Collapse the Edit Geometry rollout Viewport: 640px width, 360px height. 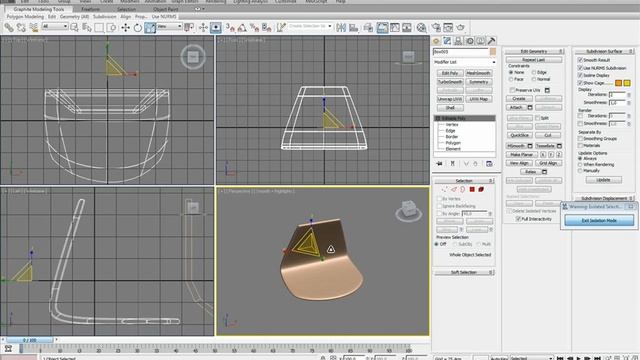(x=534, y=51)
